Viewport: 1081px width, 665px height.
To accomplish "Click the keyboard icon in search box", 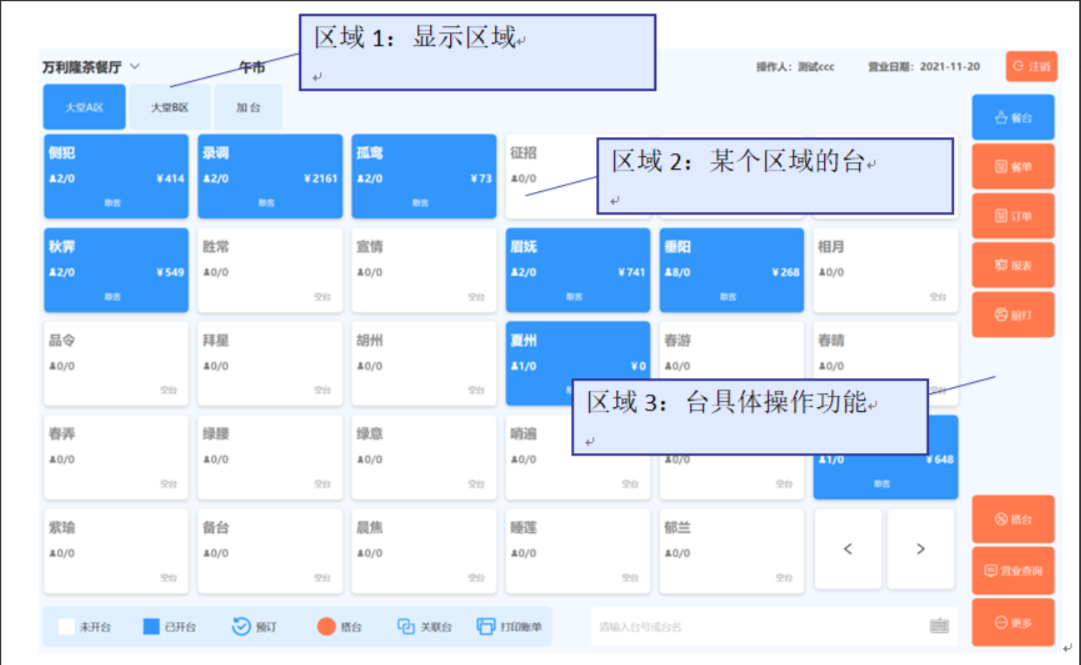I will [x=939, y=627].
